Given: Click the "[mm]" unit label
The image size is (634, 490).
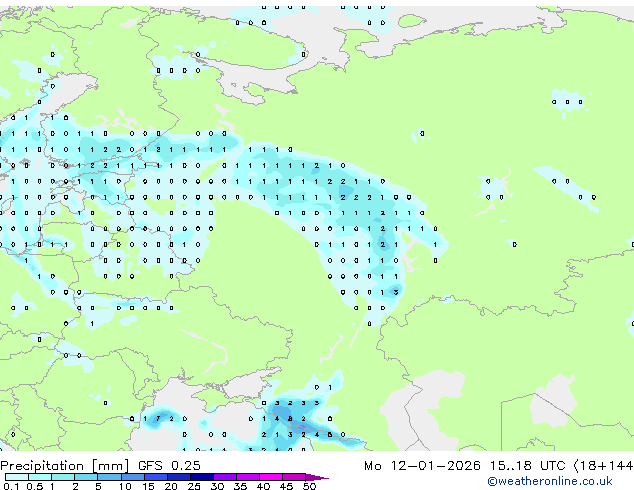Looking at the screenshot, I should [x=110, y=466].
